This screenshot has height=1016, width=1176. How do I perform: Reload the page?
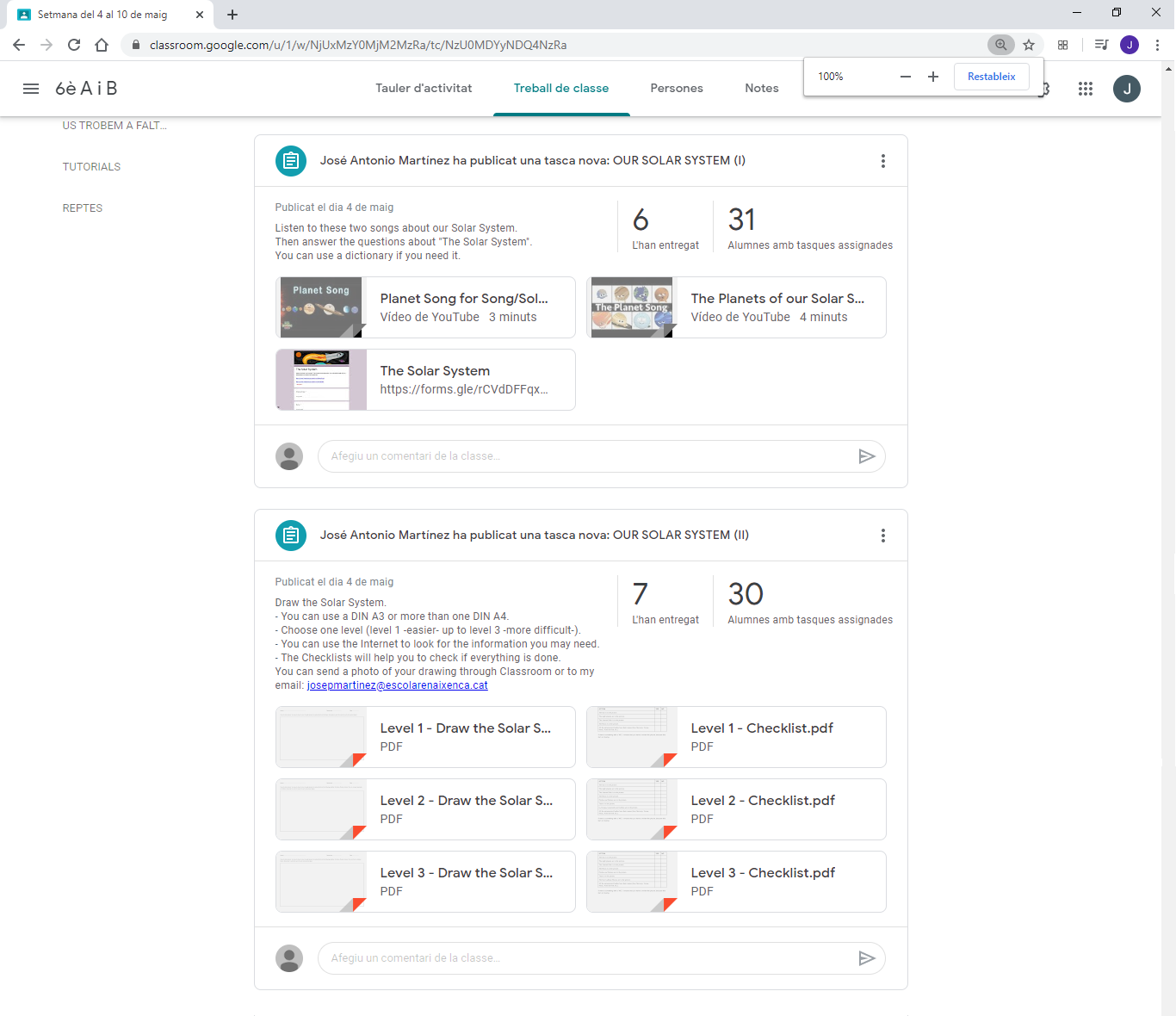74,45
